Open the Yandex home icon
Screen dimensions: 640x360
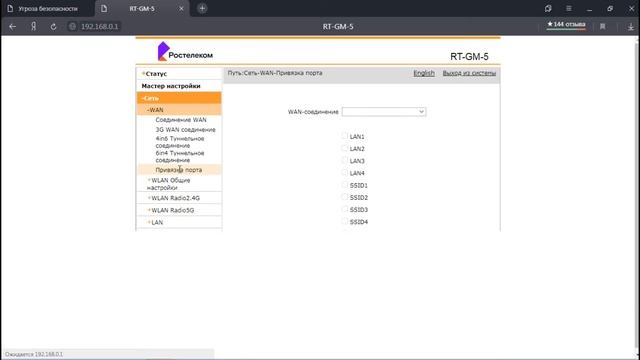tap(33, 27)
